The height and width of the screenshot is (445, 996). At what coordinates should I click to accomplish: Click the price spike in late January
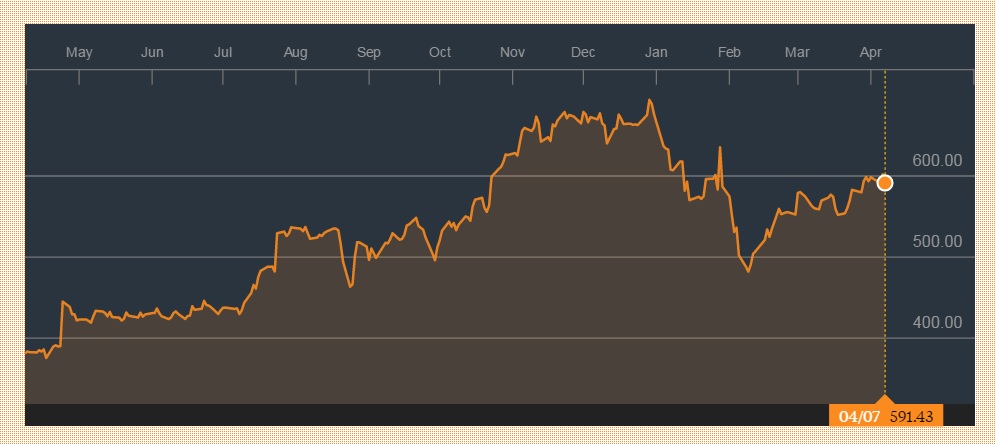(x=720, y=148)
